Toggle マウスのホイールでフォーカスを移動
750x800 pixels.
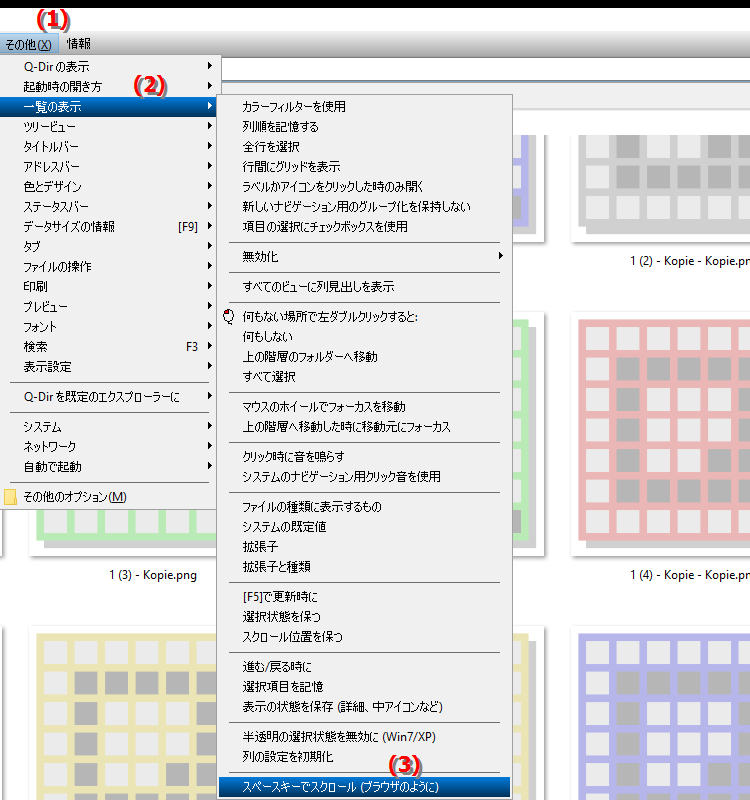pyautogui.click(x=364, y=407)
